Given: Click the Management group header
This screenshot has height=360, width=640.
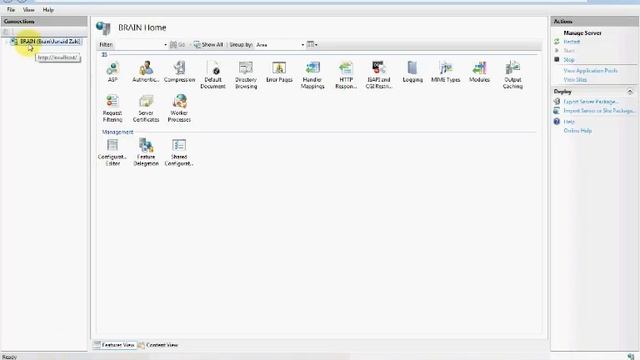Looking at the screenshot, I should point(118,132).
